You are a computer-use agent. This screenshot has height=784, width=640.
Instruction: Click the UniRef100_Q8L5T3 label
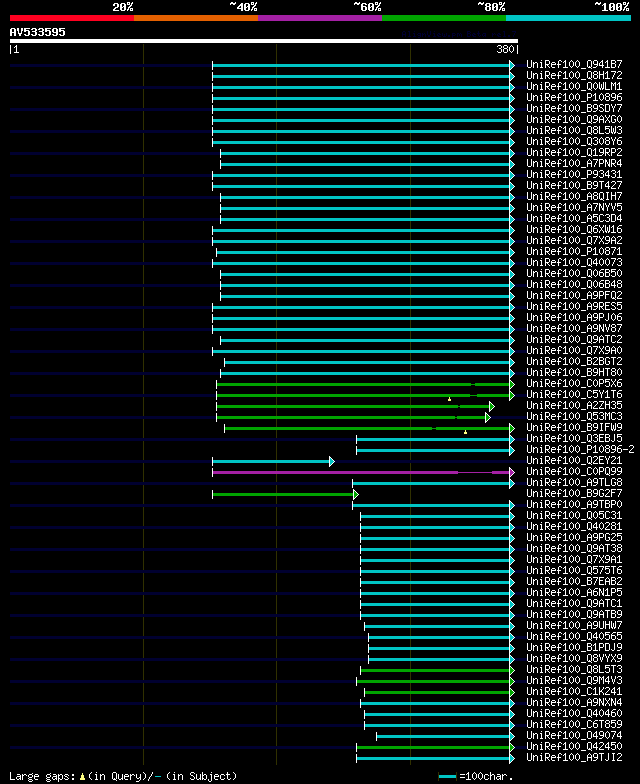tap(574, 670)
